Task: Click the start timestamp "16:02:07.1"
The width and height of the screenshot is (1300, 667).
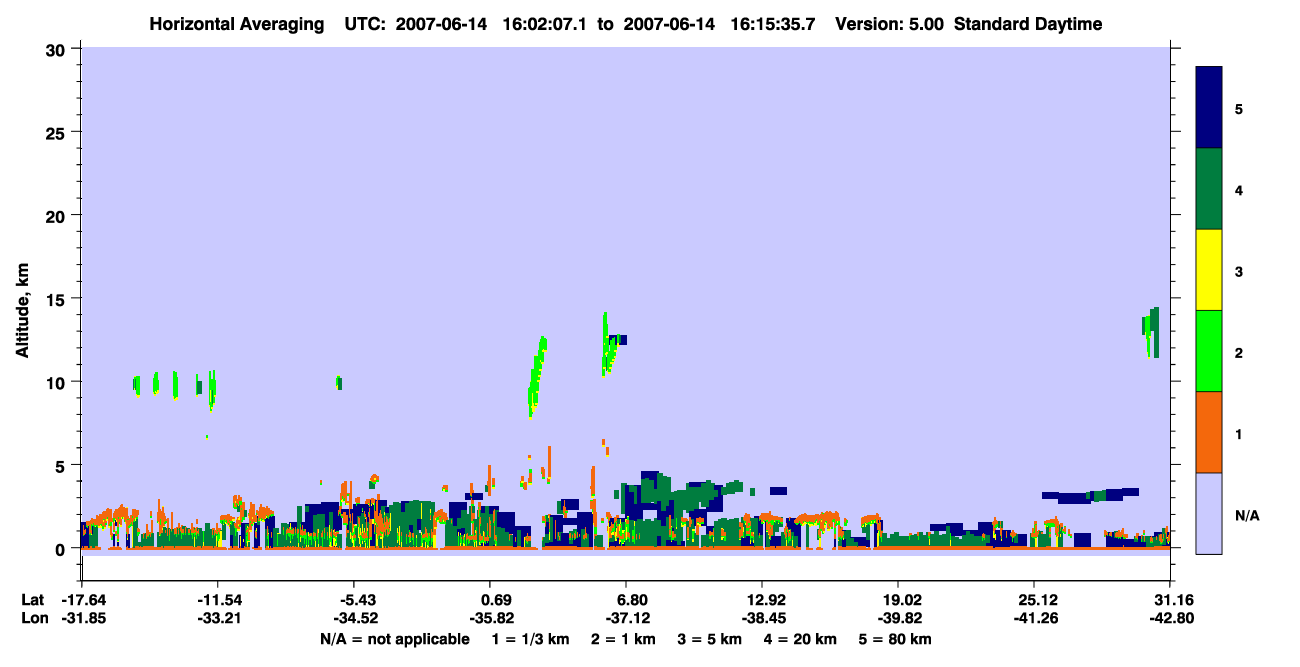Action: click(x=543, y=24)
